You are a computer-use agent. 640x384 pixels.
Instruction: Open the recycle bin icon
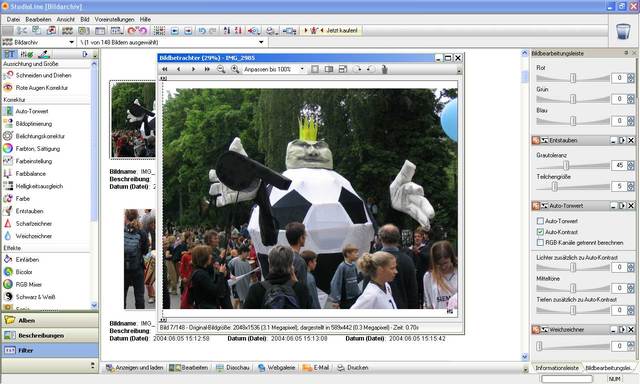[623, 31]
